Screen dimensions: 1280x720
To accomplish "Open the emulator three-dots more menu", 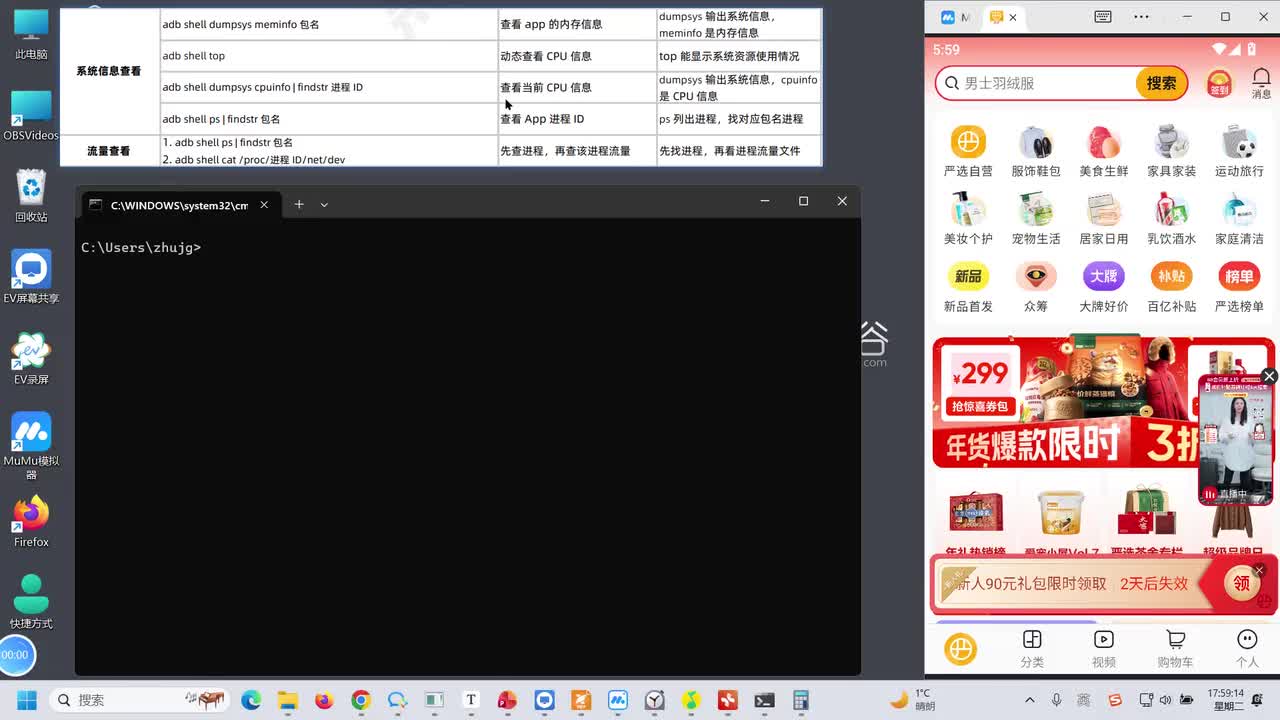I will 1142,17.
